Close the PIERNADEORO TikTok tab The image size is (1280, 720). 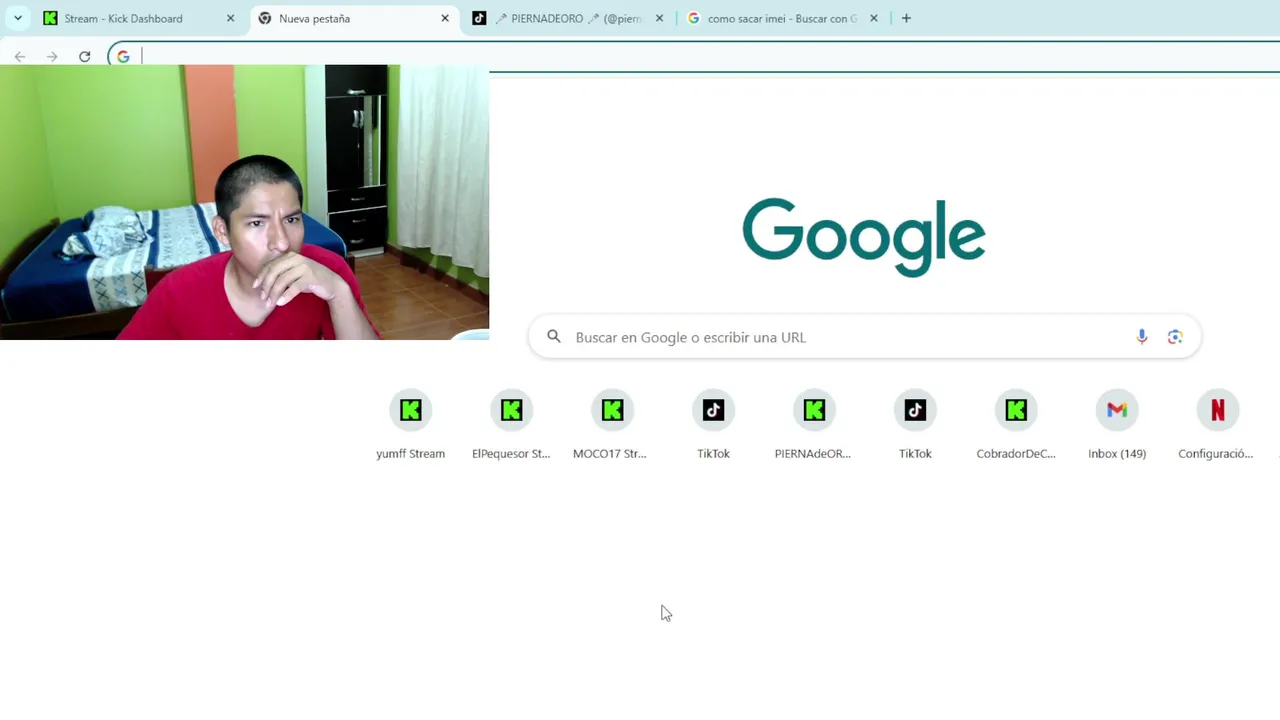click(659, 18)
